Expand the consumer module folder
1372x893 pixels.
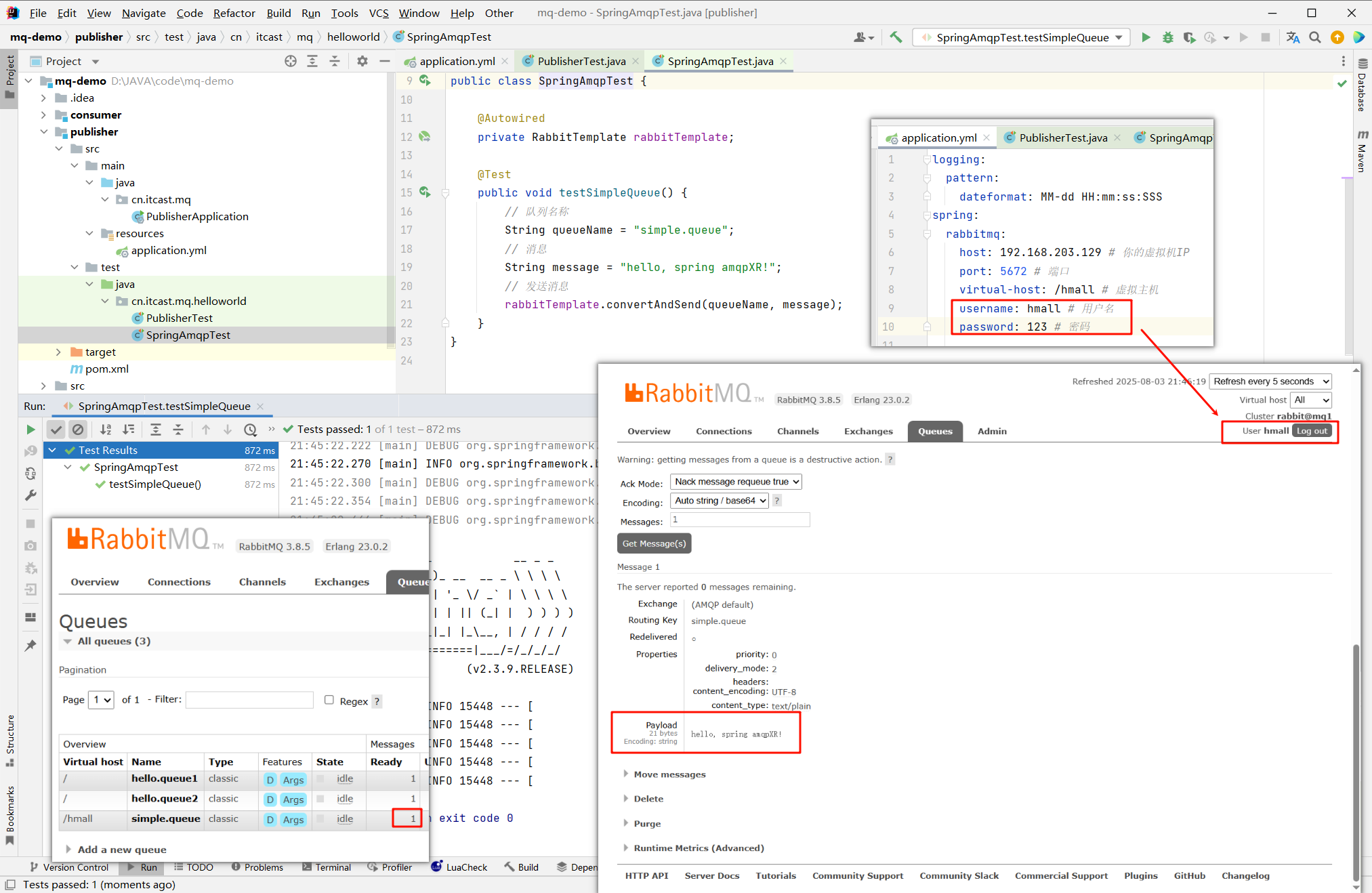tap(44, 115)
